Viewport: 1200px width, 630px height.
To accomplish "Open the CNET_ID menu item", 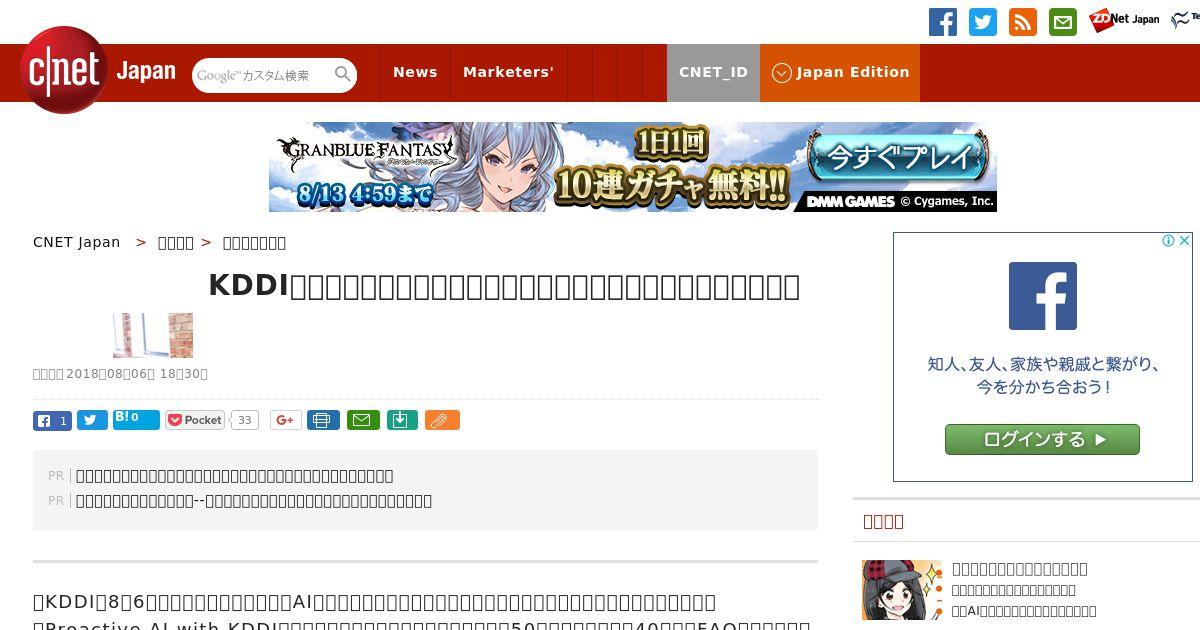I will point(713,72).
